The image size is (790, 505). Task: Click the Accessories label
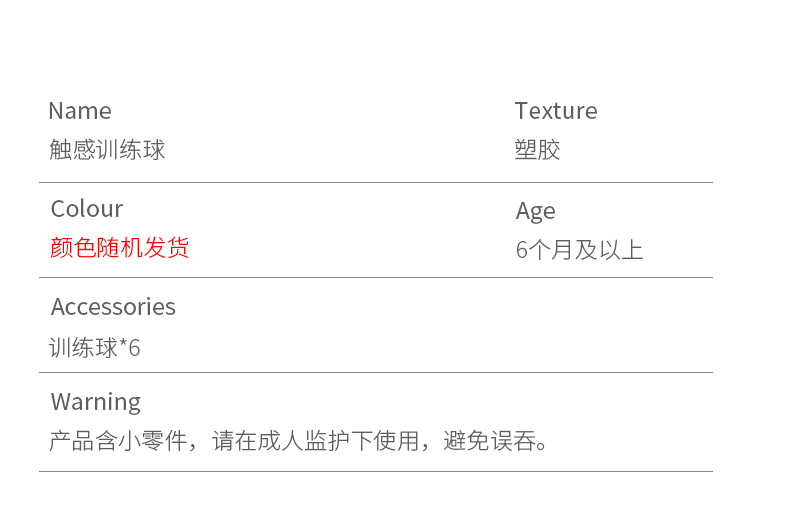tap(113, 307)
